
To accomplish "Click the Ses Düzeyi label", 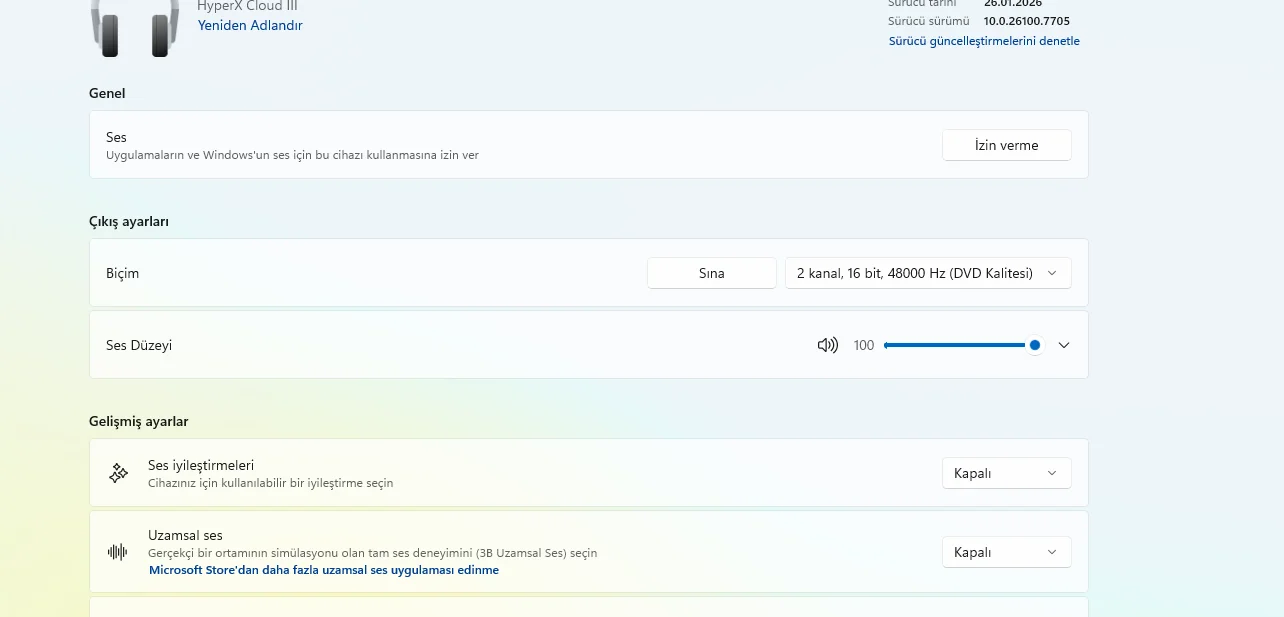I will (x=139, y=345).
